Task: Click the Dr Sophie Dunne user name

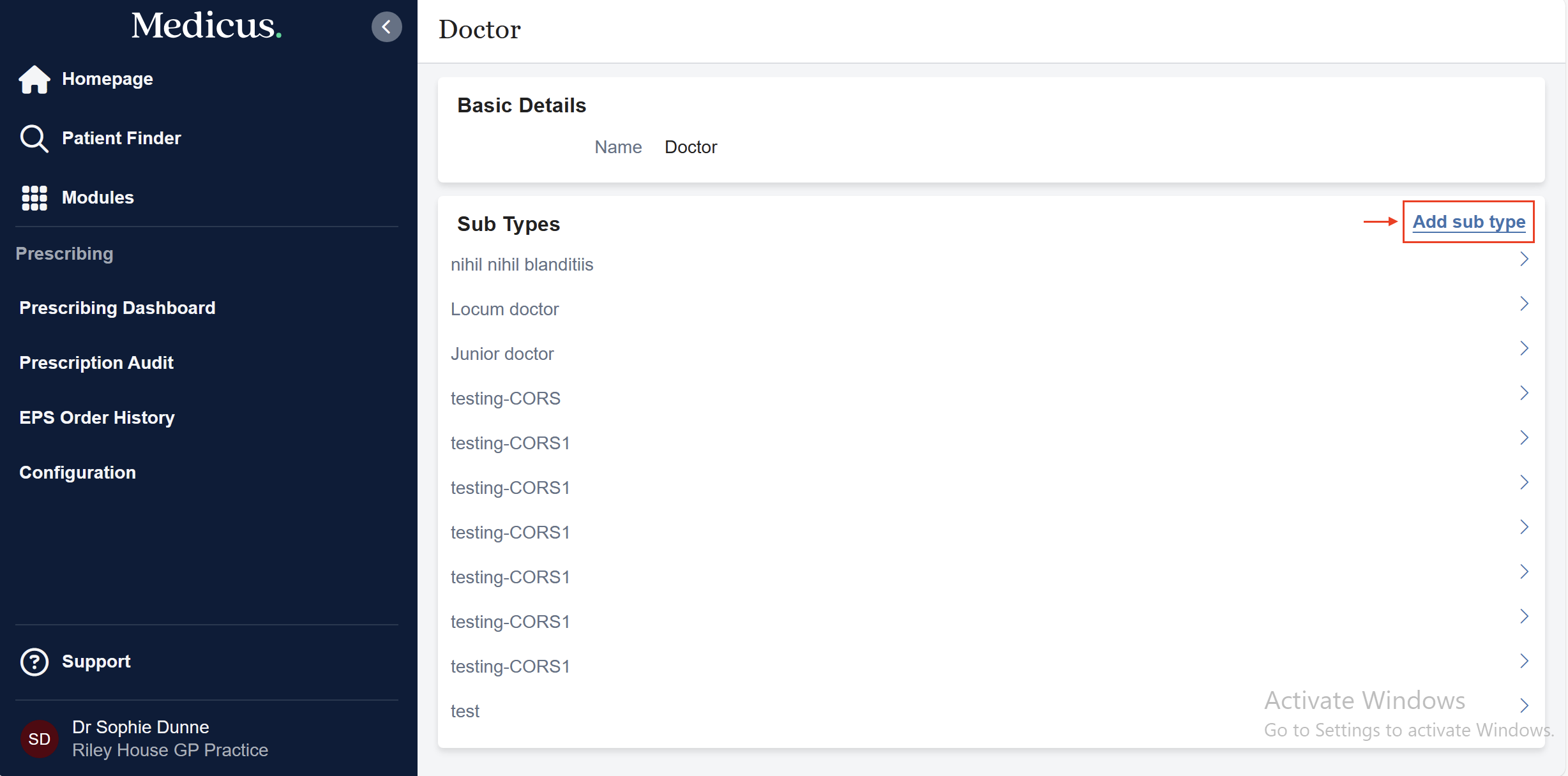Action: tap(140, 727)
